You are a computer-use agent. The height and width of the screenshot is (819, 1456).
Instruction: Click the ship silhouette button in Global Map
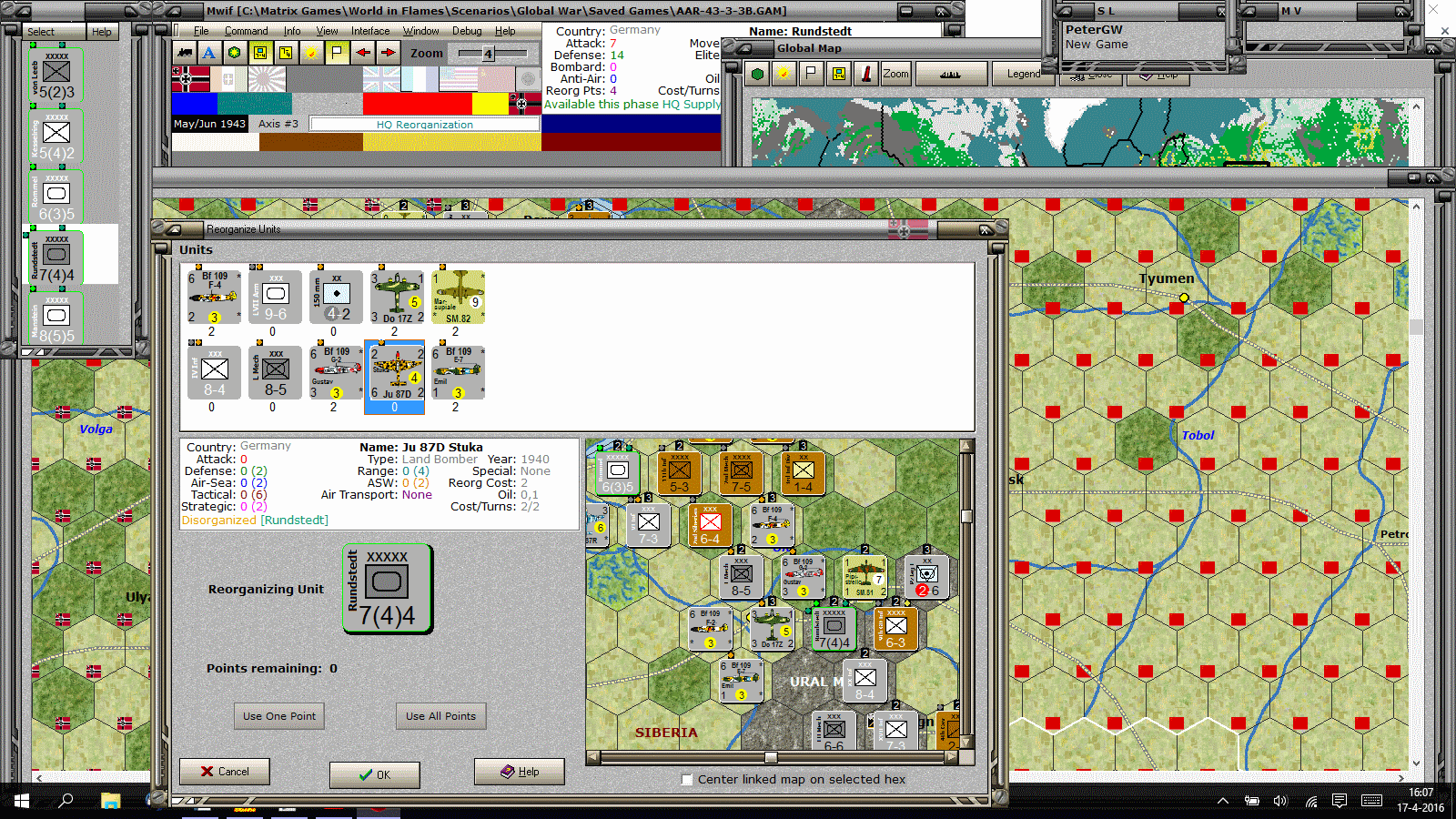(951, 74)
